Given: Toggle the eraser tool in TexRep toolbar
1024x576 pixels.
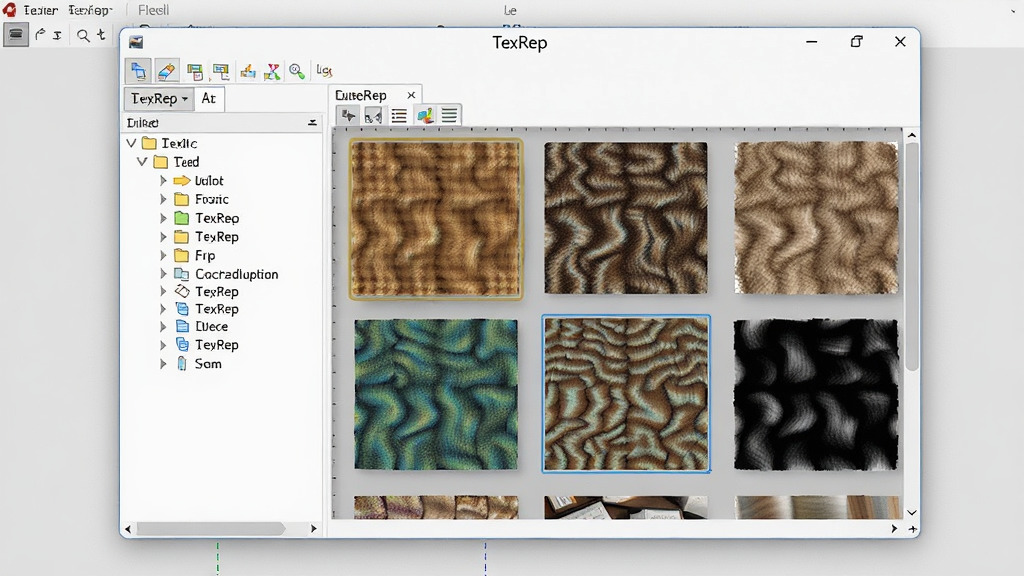Looking at the screenshot, I should coord(167,71).
